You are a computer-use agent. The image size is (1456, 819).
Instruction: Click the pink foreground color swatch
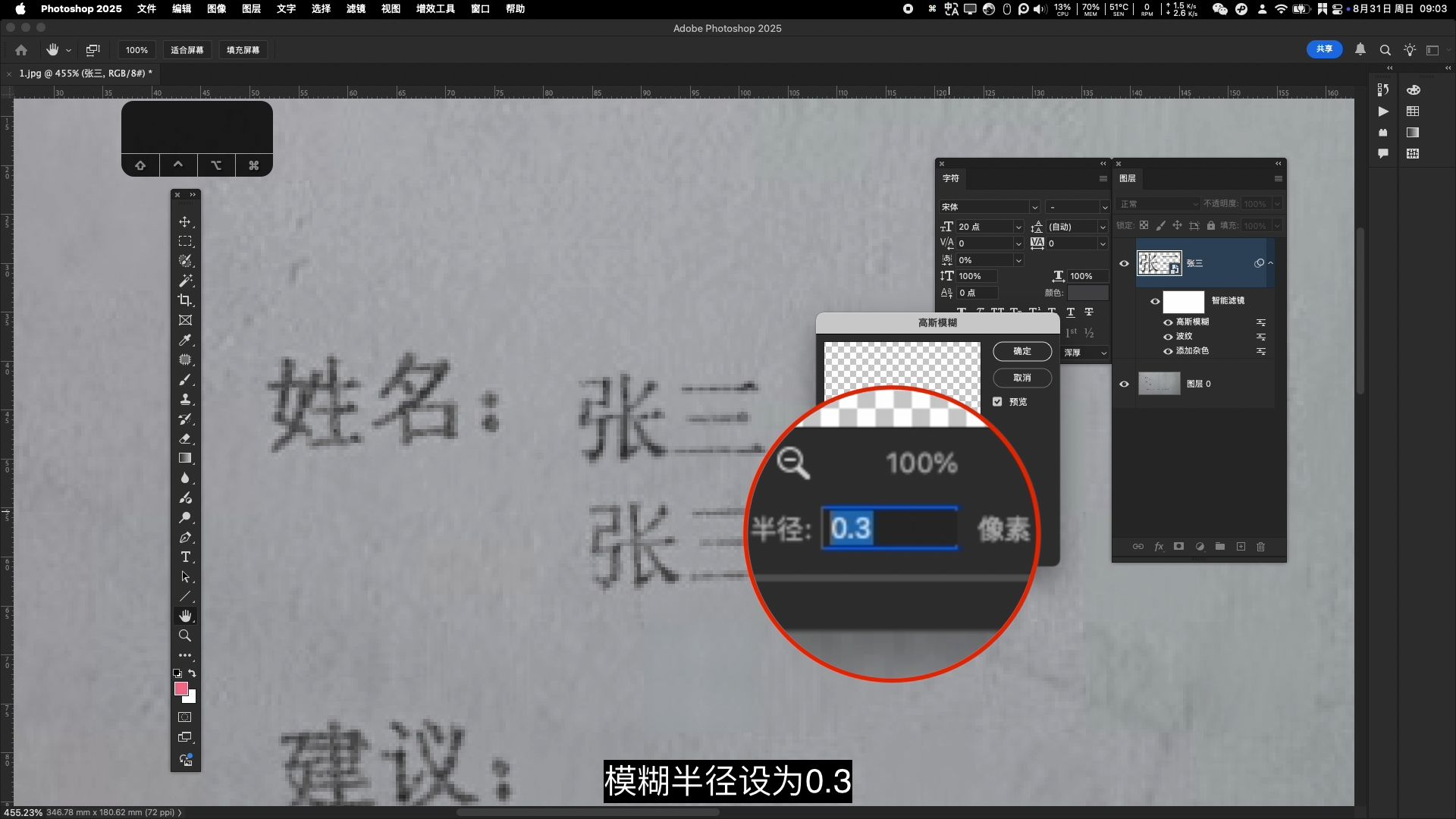point(180,688)
